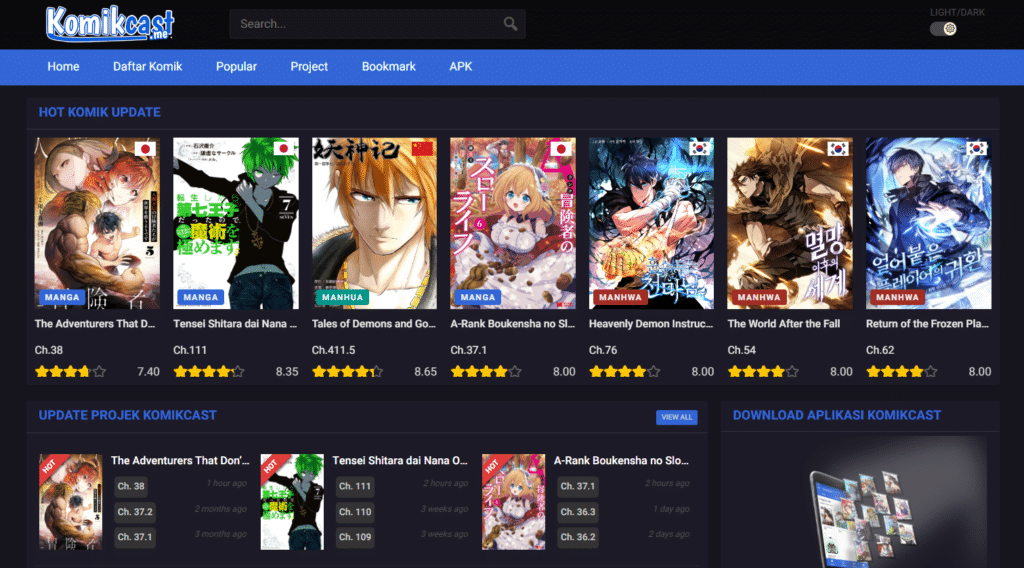
Task: Open Return of the Frozen Player cover
Action: click(x=929, y=223)
